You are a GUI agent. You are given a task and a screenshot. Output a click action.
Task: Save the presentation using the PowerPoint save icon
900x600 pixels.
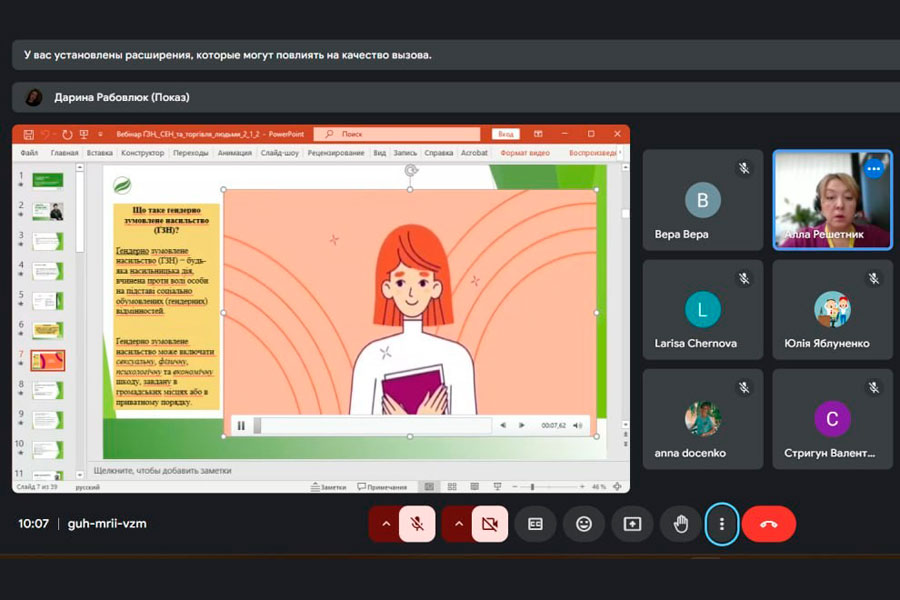coord(29,134)
